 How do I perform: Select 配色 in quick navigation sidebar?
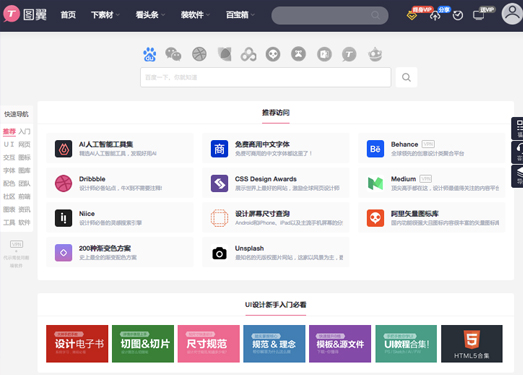pyautogui.click(x=9, y=183)
